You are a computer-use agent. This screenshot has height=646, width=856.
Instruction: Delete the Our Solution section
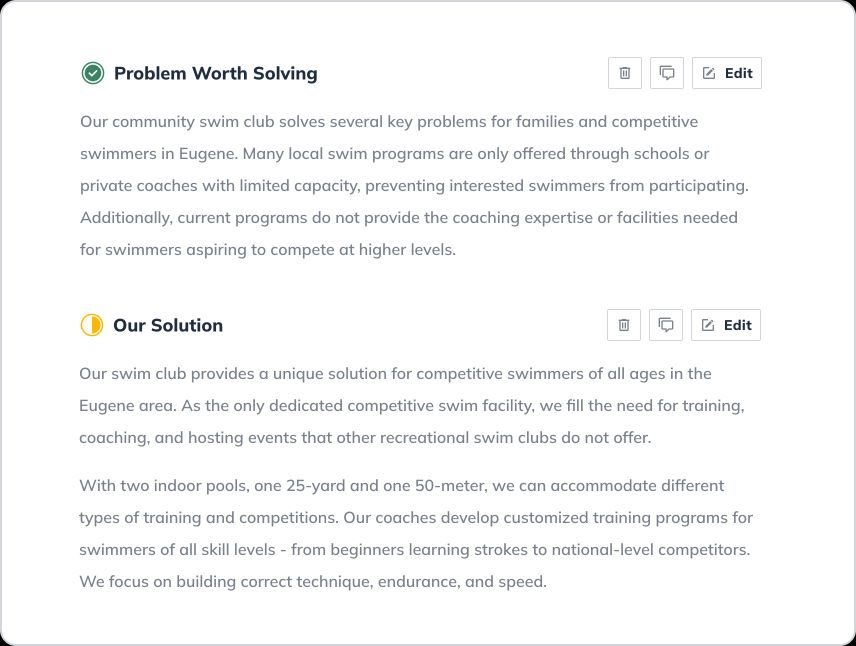tap(623, 325)
